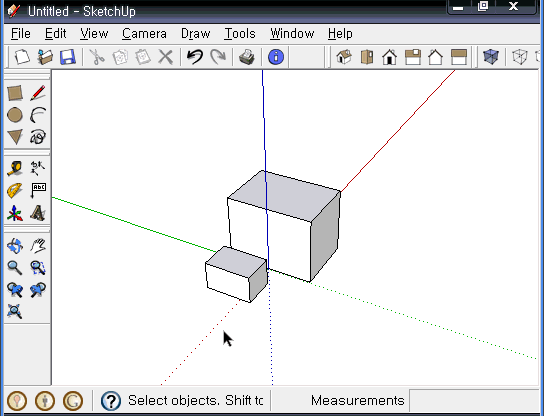The width and height of the screenshot is (544, 416).
Task: Select the Zoom magnifier tool
Action: tap(15, 268)
